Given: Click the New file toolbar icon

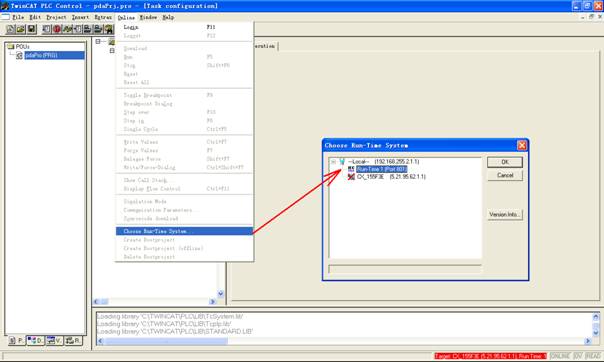Looking at the screenshot, I should 10,29.
